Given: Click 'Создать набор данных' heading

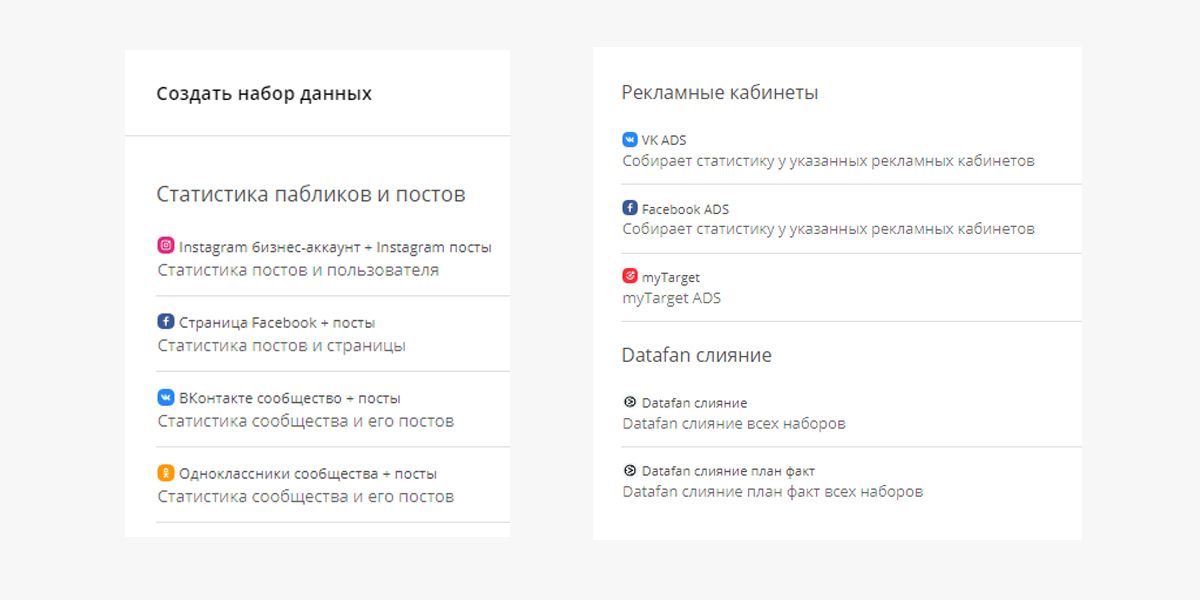Looking at the screenshot, I should click(x=264, y=94).
